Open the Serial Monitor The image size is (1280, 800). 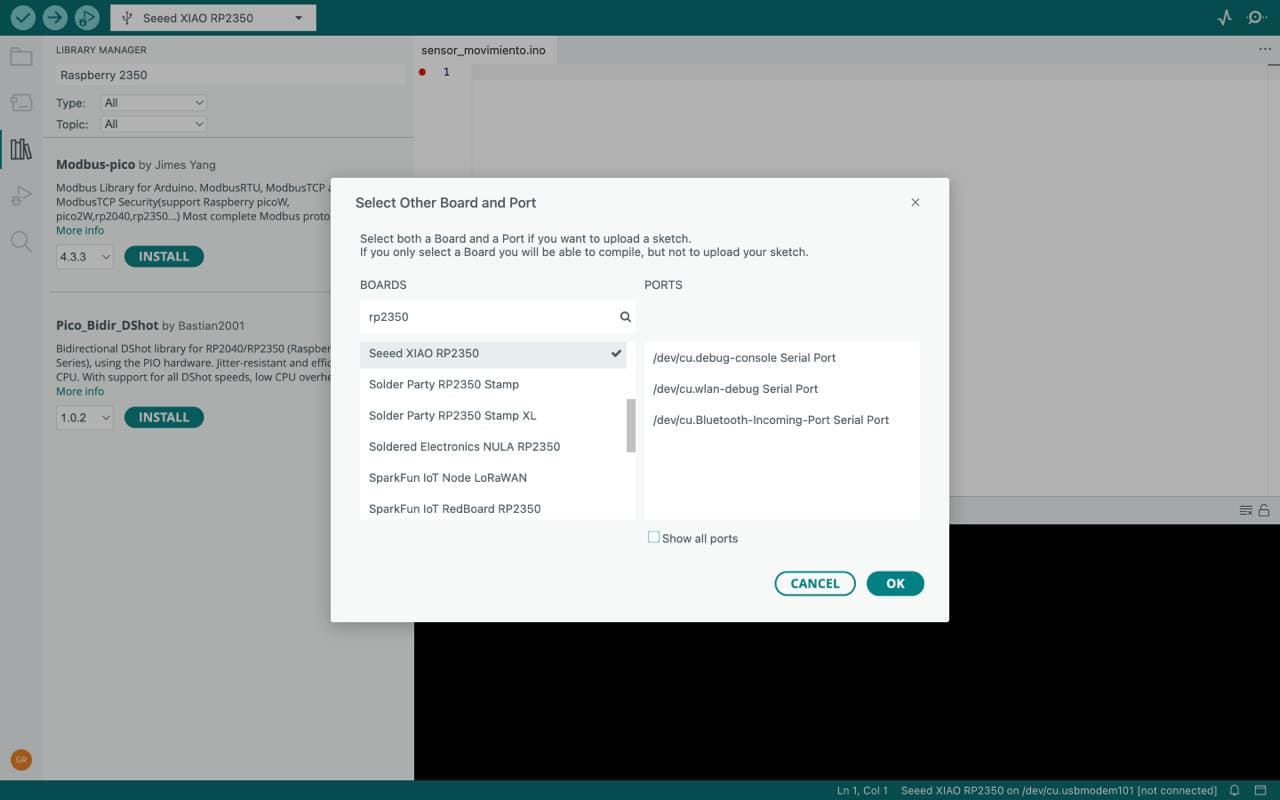[x=1257, y=18]
